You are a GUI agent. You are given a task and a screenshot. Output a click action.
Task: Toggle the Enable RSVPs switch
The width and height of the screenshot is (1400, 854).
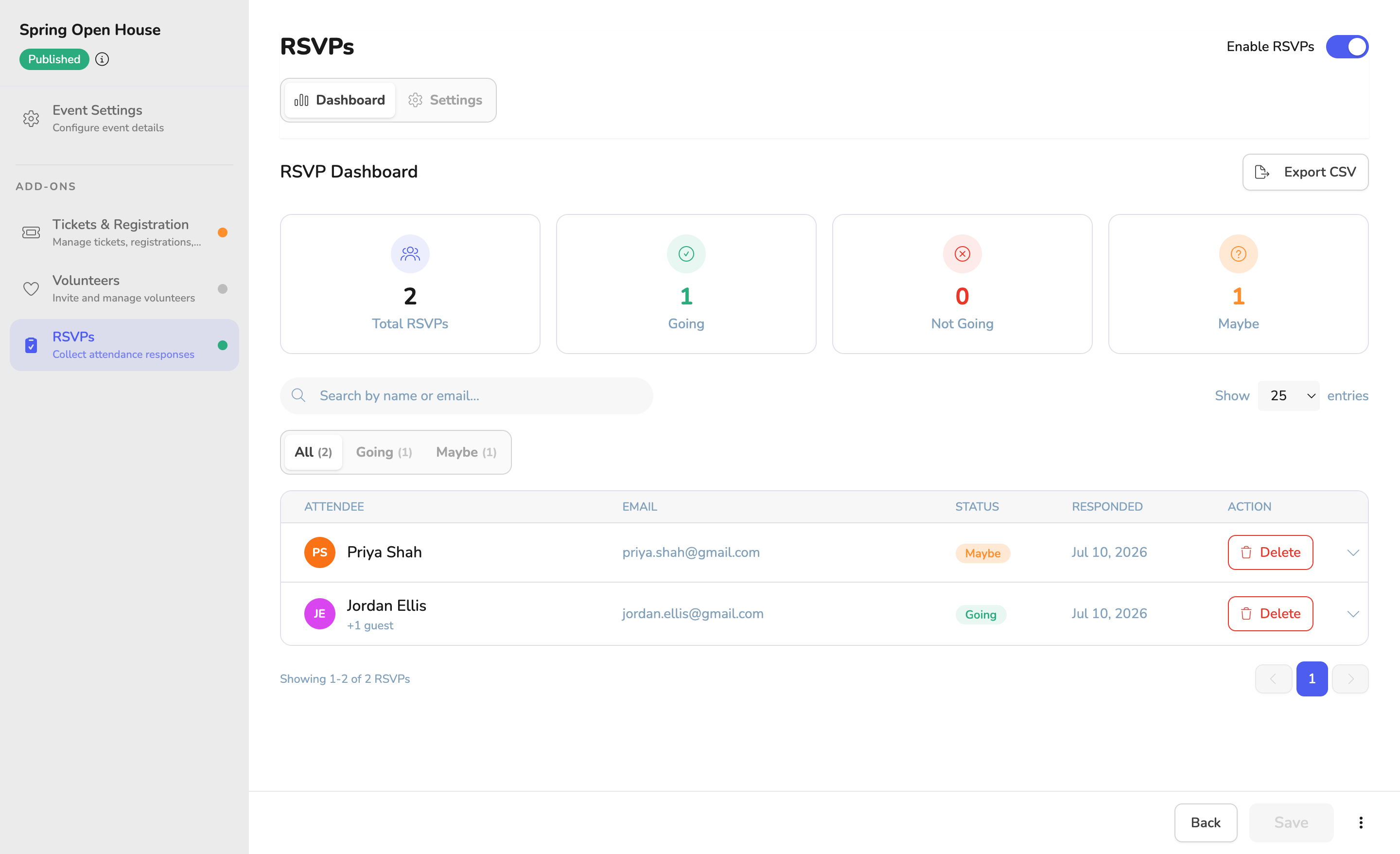tap(1347, 47)
